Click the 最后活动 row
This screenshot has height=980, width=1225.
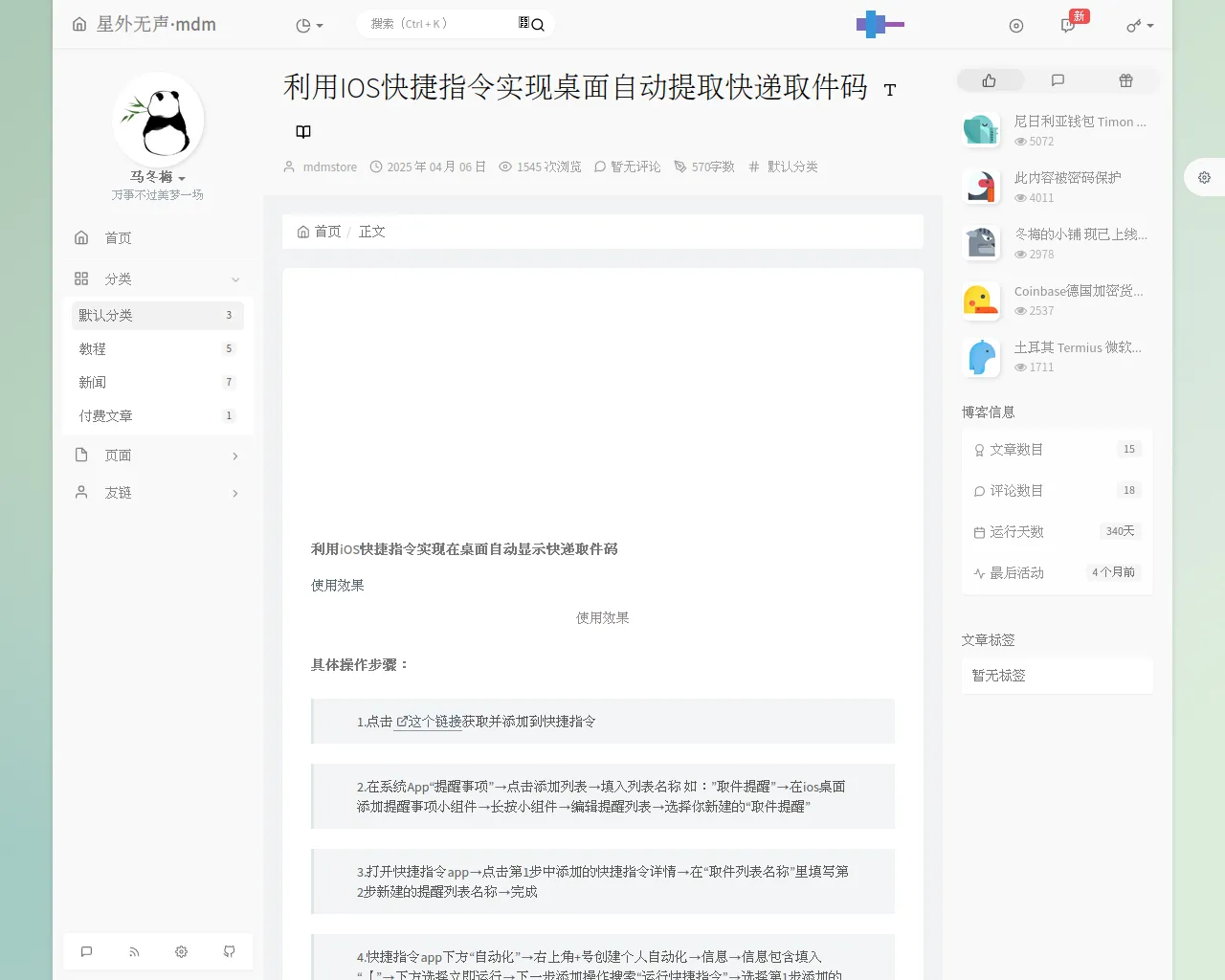coord(1058,573)
